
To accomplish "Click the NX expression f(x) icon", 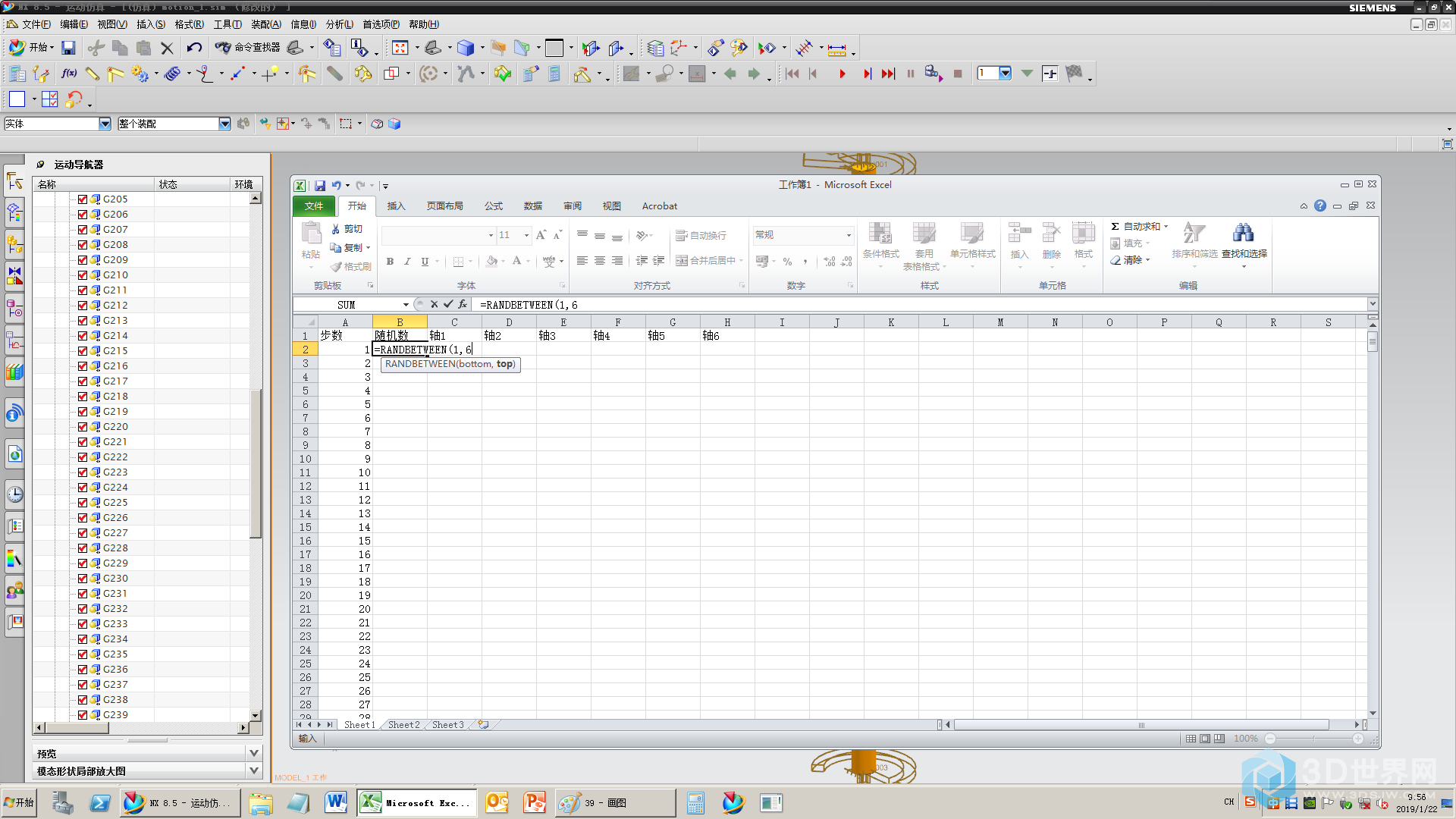I will [x=69, y=74].
